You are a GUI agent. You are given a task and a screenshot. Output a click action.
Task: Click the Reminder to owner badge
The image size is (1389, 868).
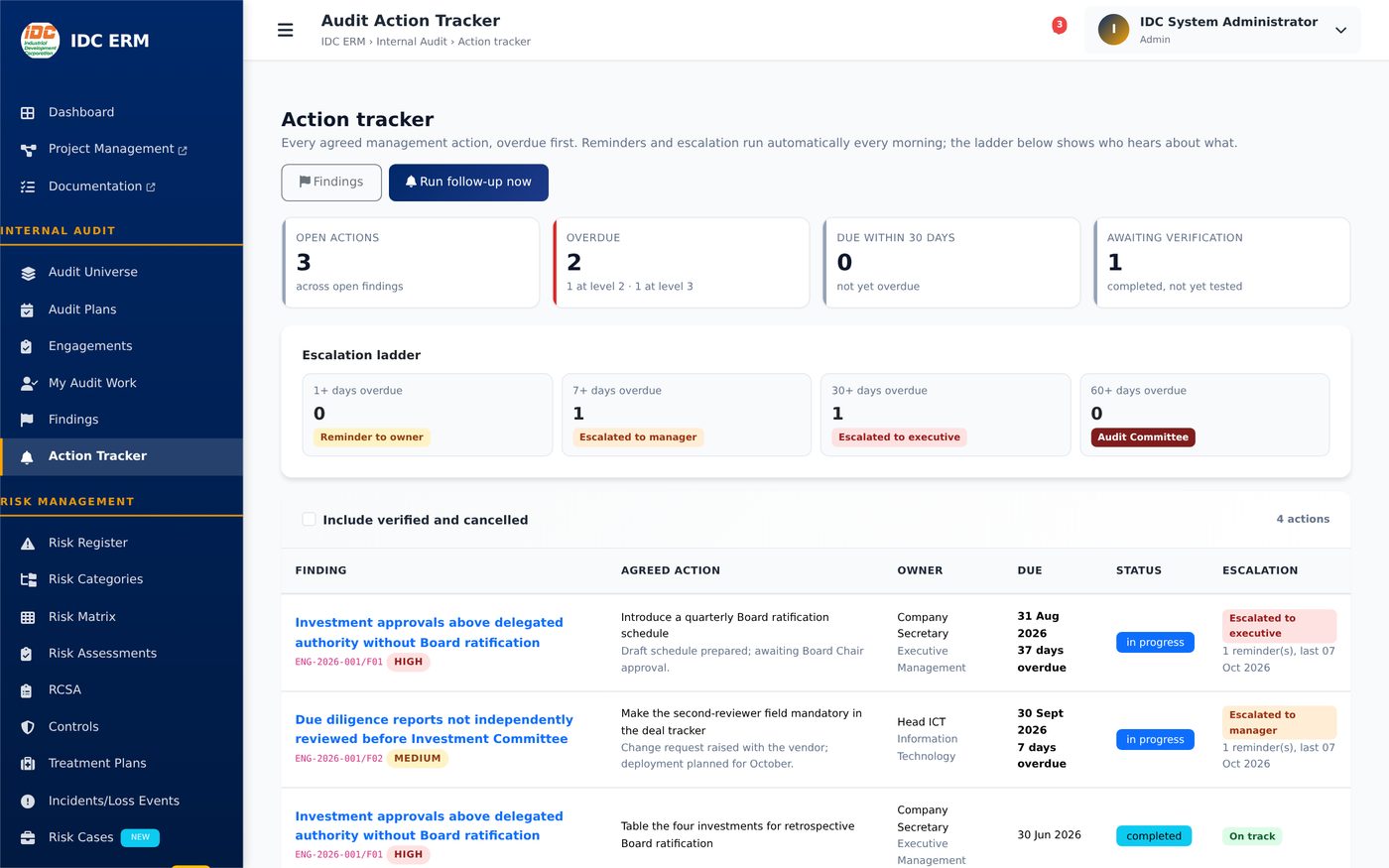(372, 437)
